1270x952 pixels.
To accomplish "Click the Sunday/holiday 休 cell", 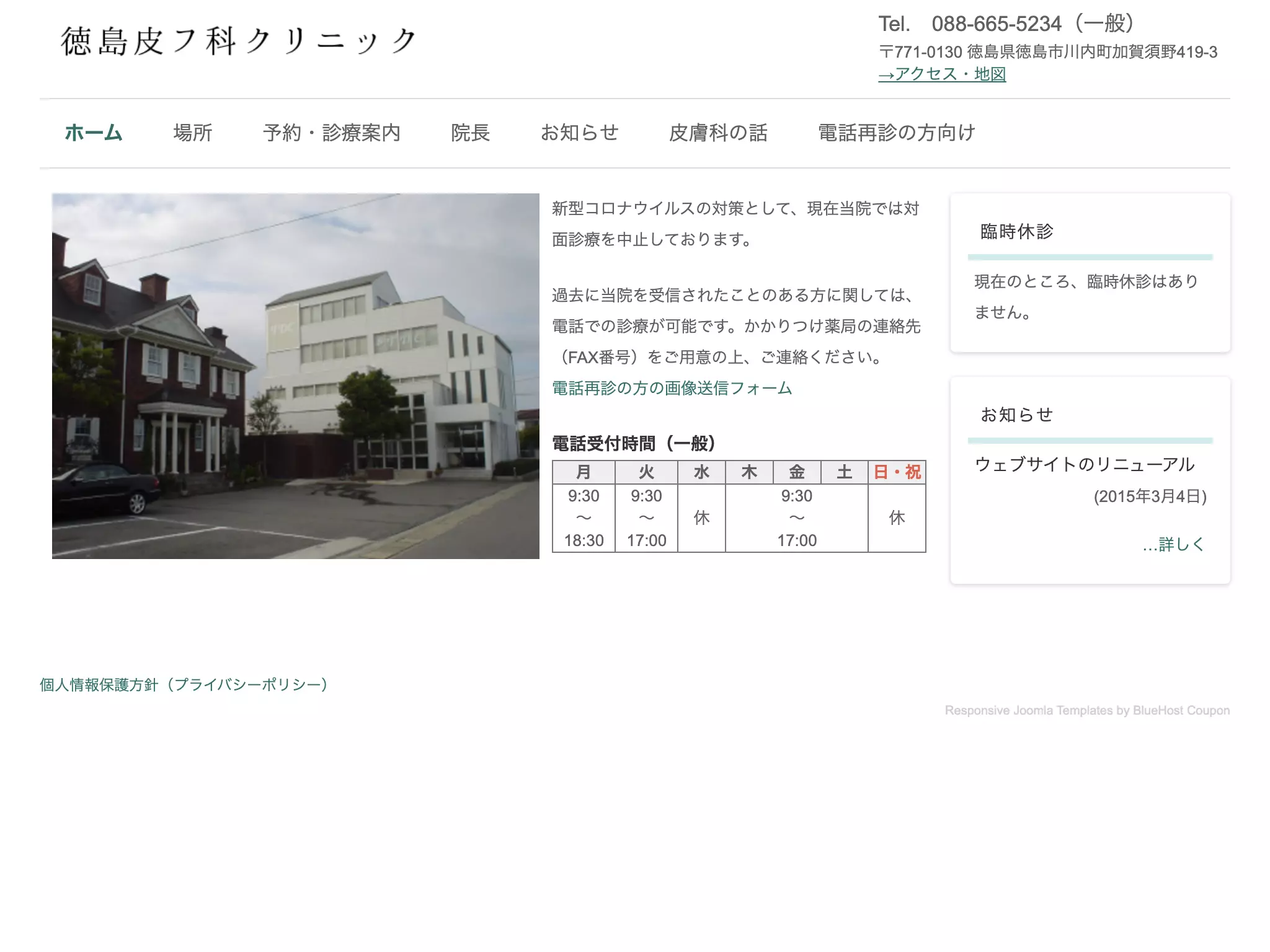I will [x=897, y=518].
